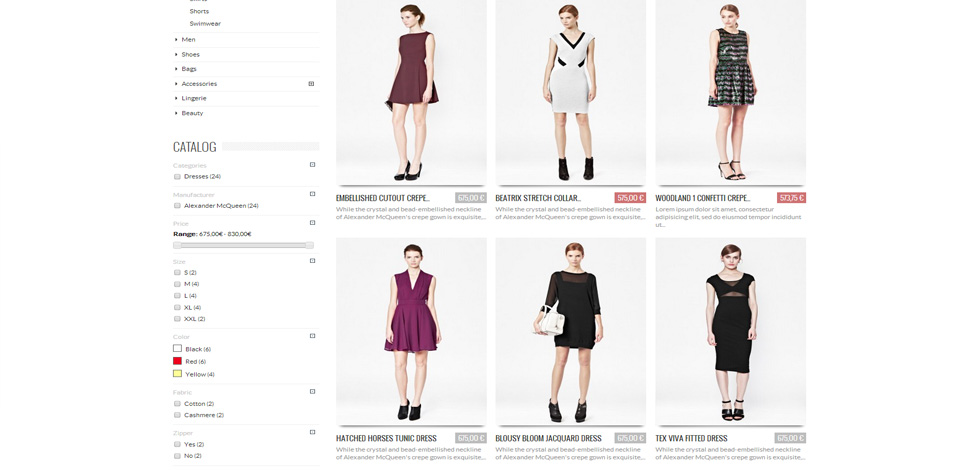This screenshot has height=471, width=980.
Task: Collapse the Fabric filter section icon
Action: [x=312, y=392]
